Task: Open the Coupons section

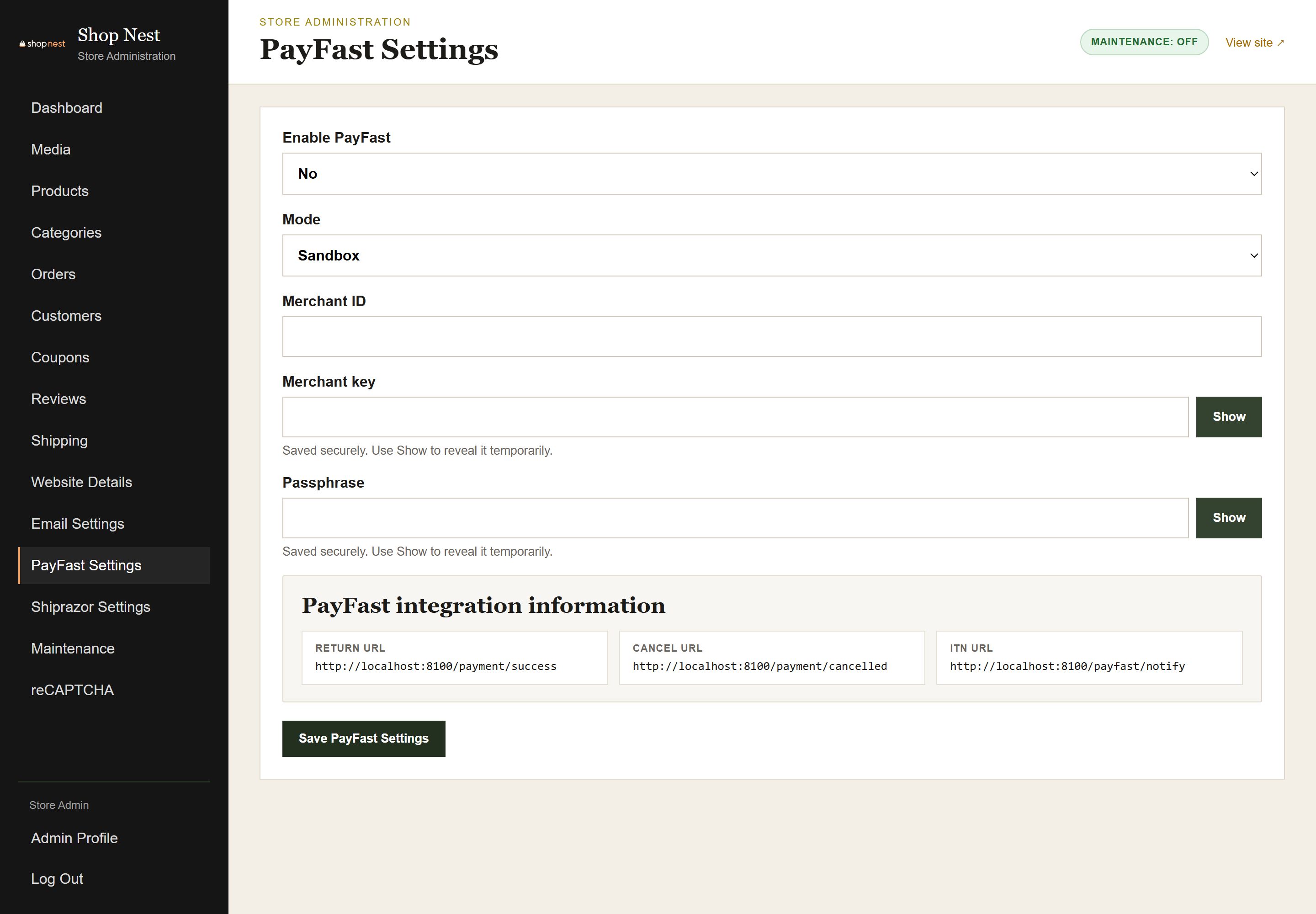Action: [114, 357]
